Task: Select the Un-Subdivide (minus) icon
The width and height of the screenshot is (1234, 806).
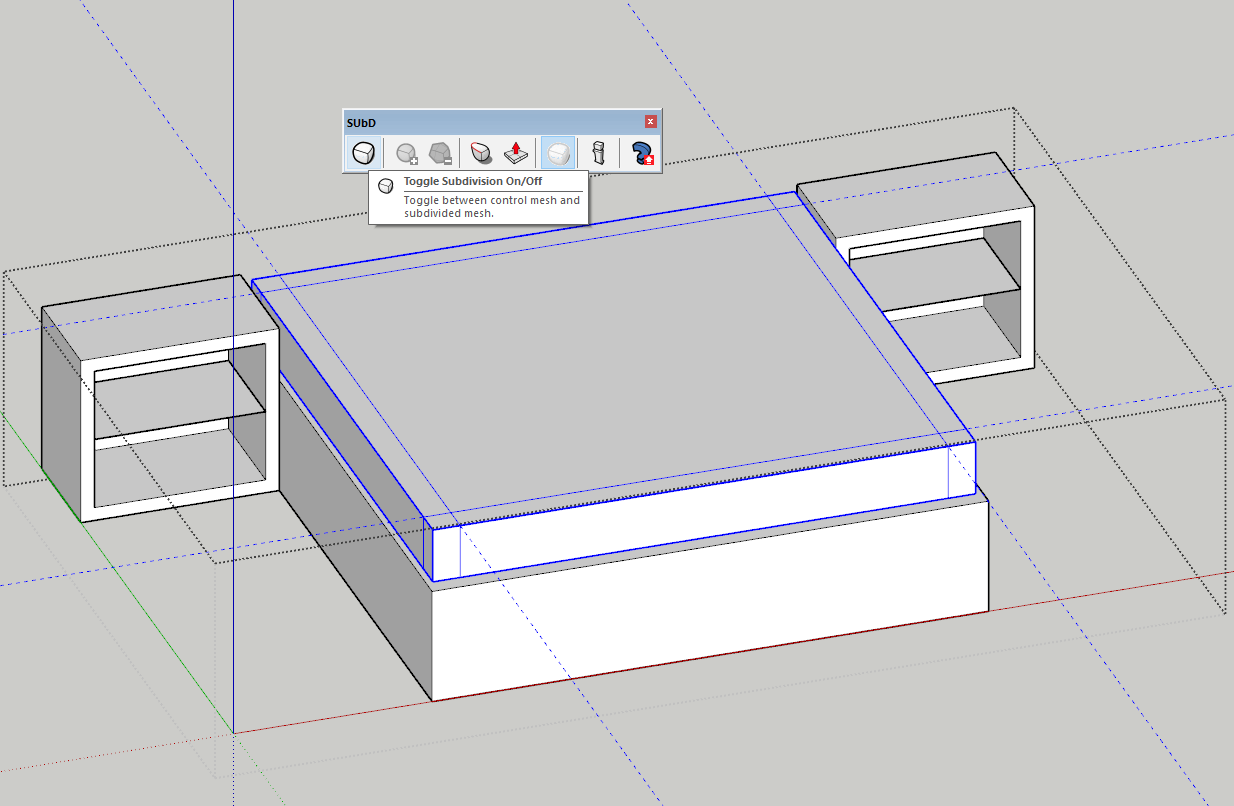Action: (x=438, y=152)
